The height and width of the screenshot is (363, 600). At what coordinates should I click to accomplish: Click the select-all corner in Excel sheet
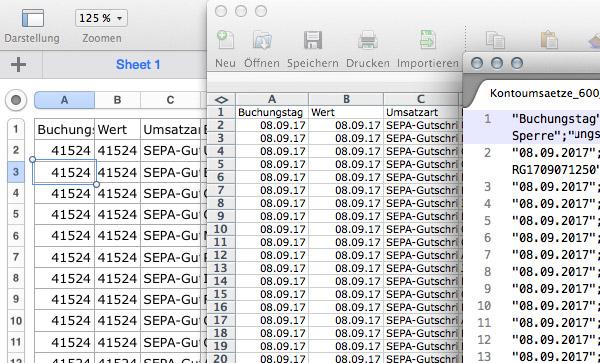coord(221,99)
